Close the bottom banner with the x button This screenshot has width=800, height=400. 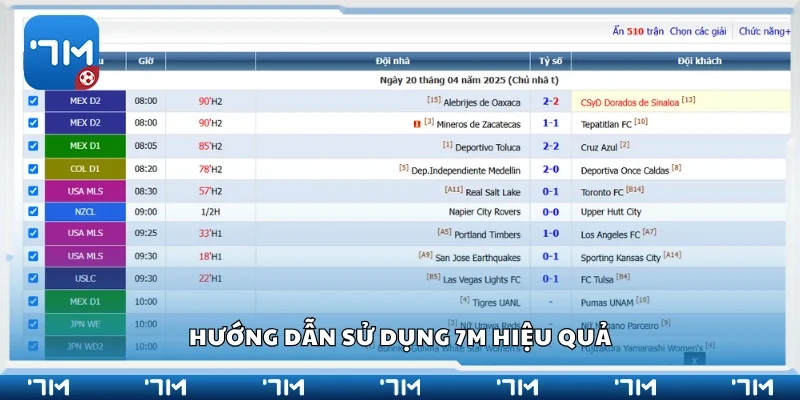[x=694, y=360]
